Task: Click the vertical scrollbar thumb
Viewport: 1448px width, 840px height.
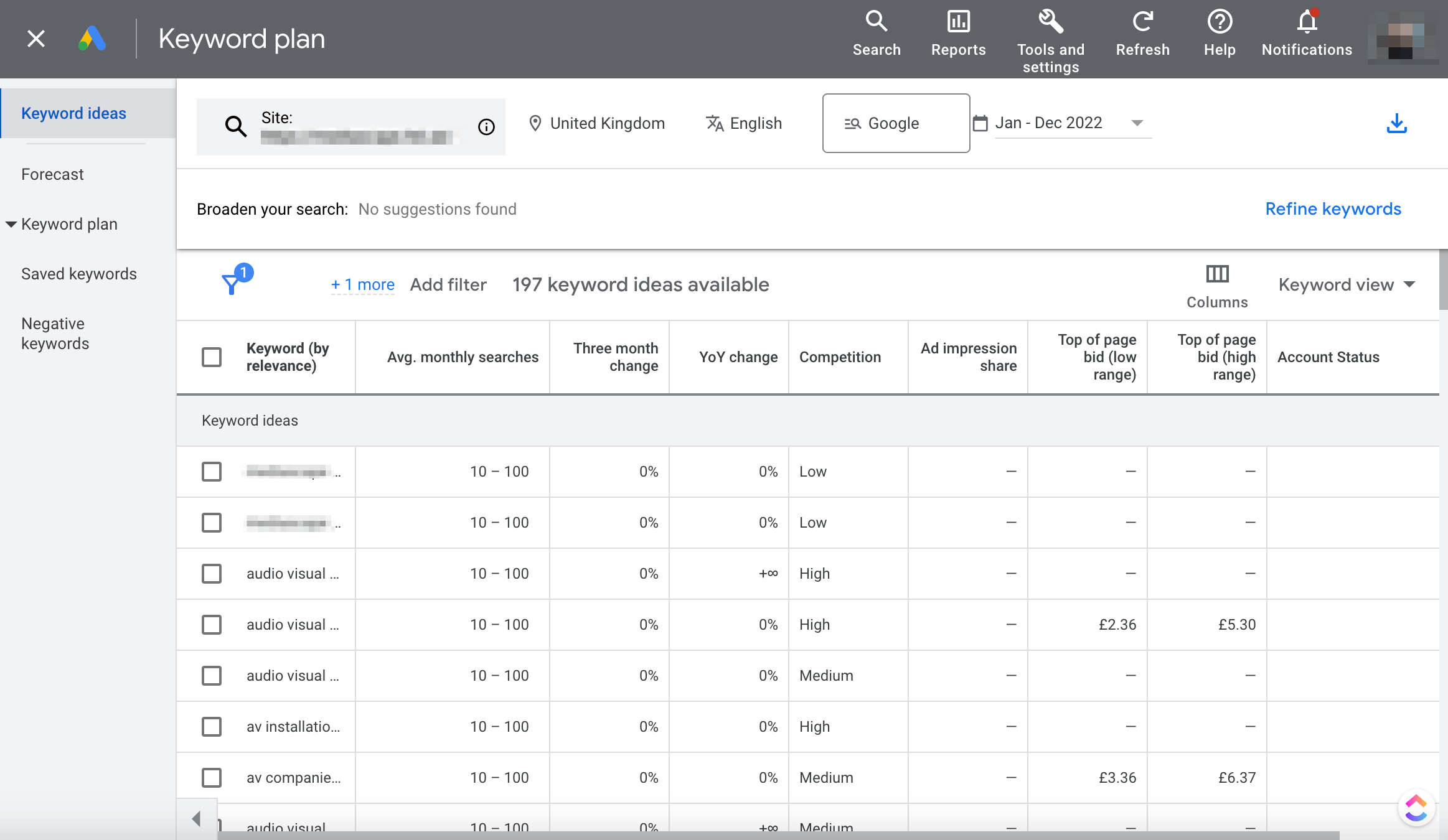Action: click(x=1444, y=280)
